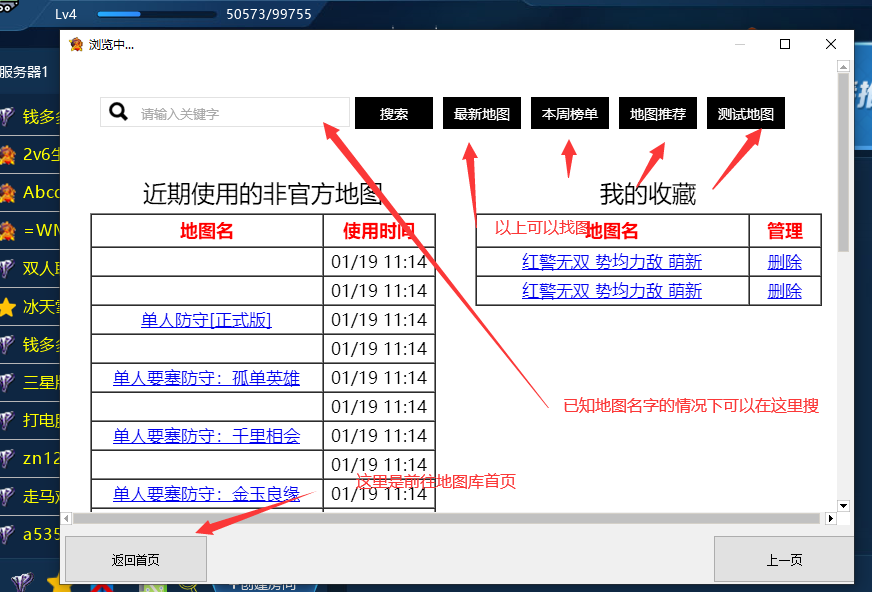Select the 冰天 room with star icon

click(30, 306)
